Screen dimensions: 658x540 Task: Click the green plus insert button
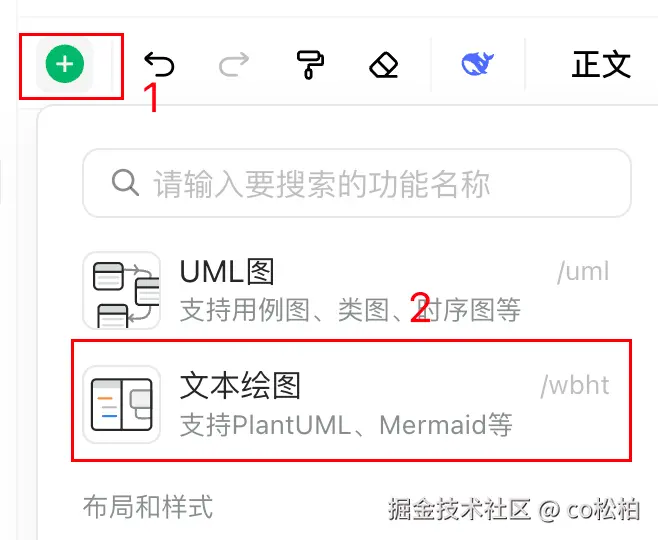tap(65, 64)
